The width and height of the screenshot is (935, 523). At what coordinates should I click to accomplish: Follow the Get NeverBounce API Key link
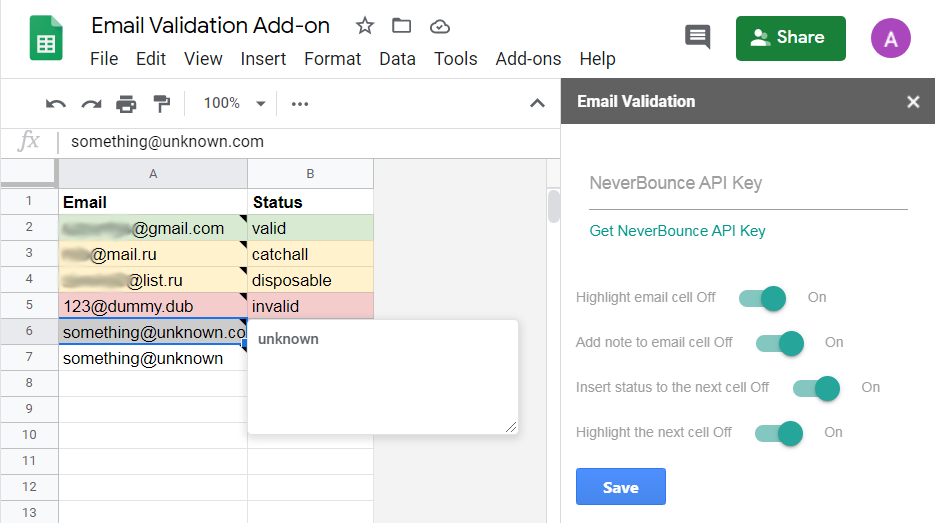point(677,231)
